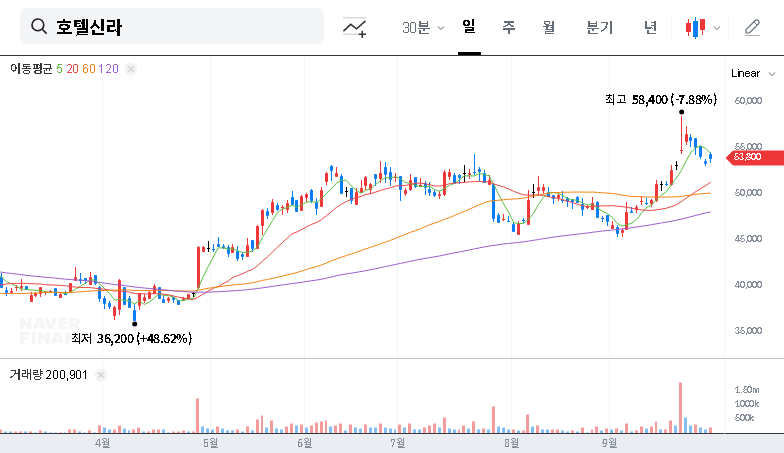Click the 9월 date axis label
This screenshot has height=453, width=784.
coord(610,443)
